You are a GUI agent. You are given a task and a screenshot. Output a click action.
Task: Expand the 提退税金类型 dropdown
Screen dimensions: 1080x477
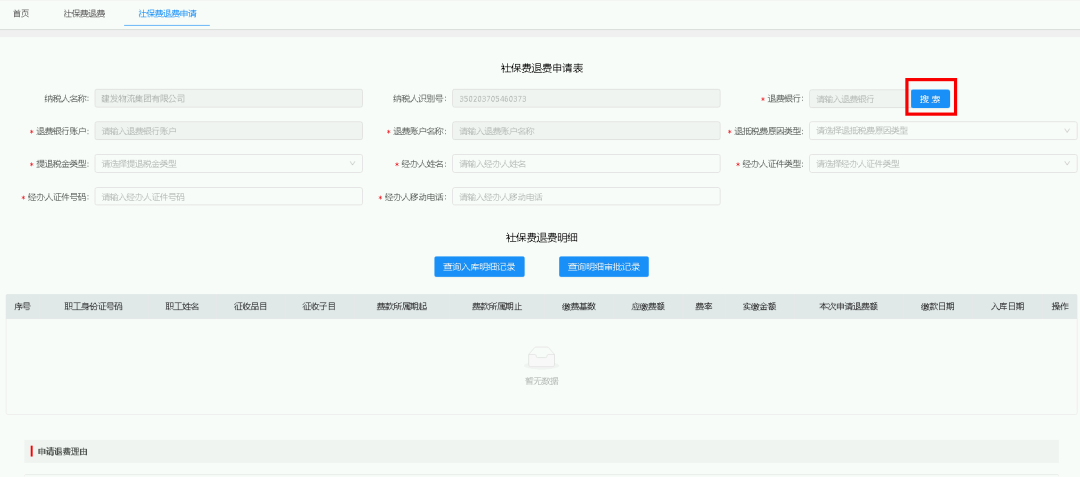tap(229, 164)
